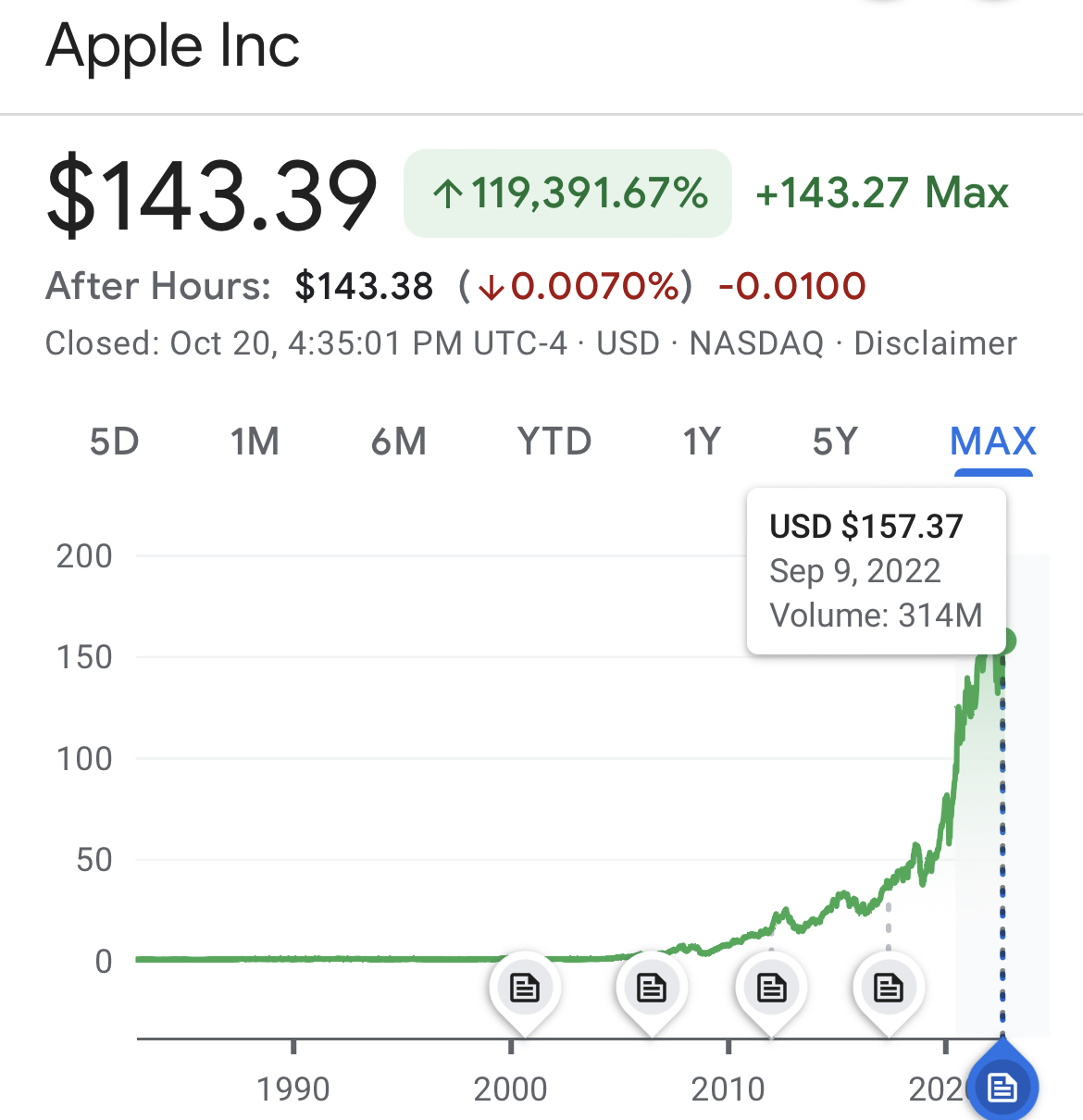Open the news marker icon near 2017
The width and height of the screenshot is (1083, 1120).
889,989
